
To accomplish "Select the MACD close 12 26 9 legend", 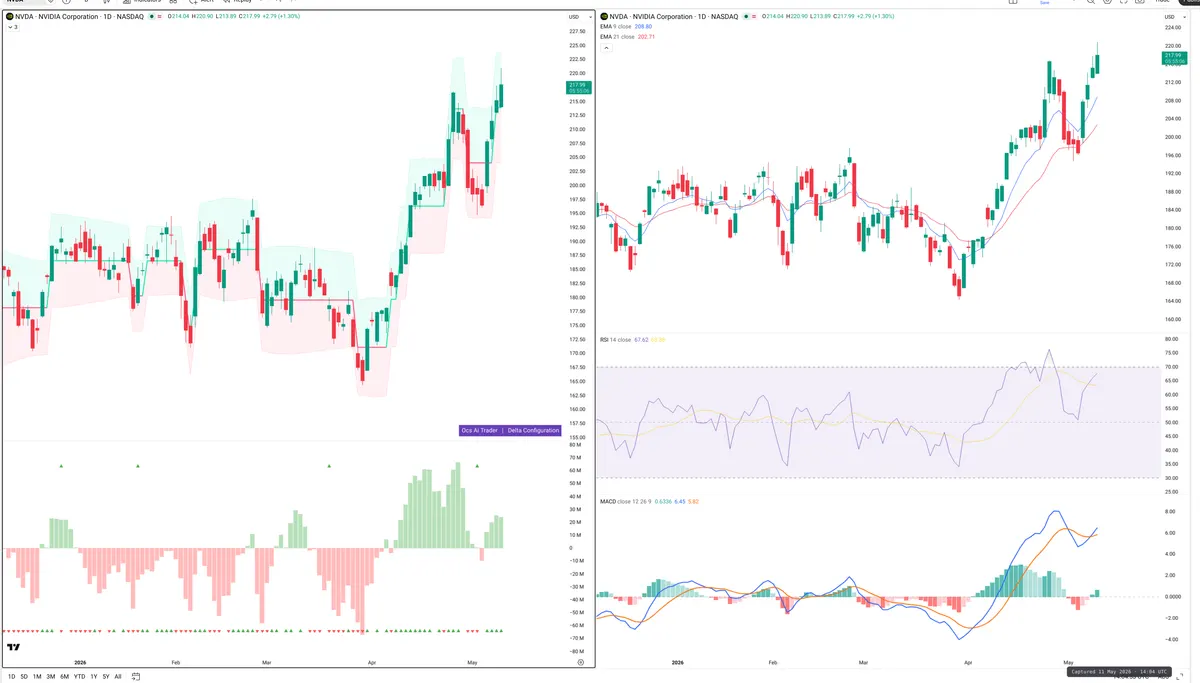I will (625, 501).
